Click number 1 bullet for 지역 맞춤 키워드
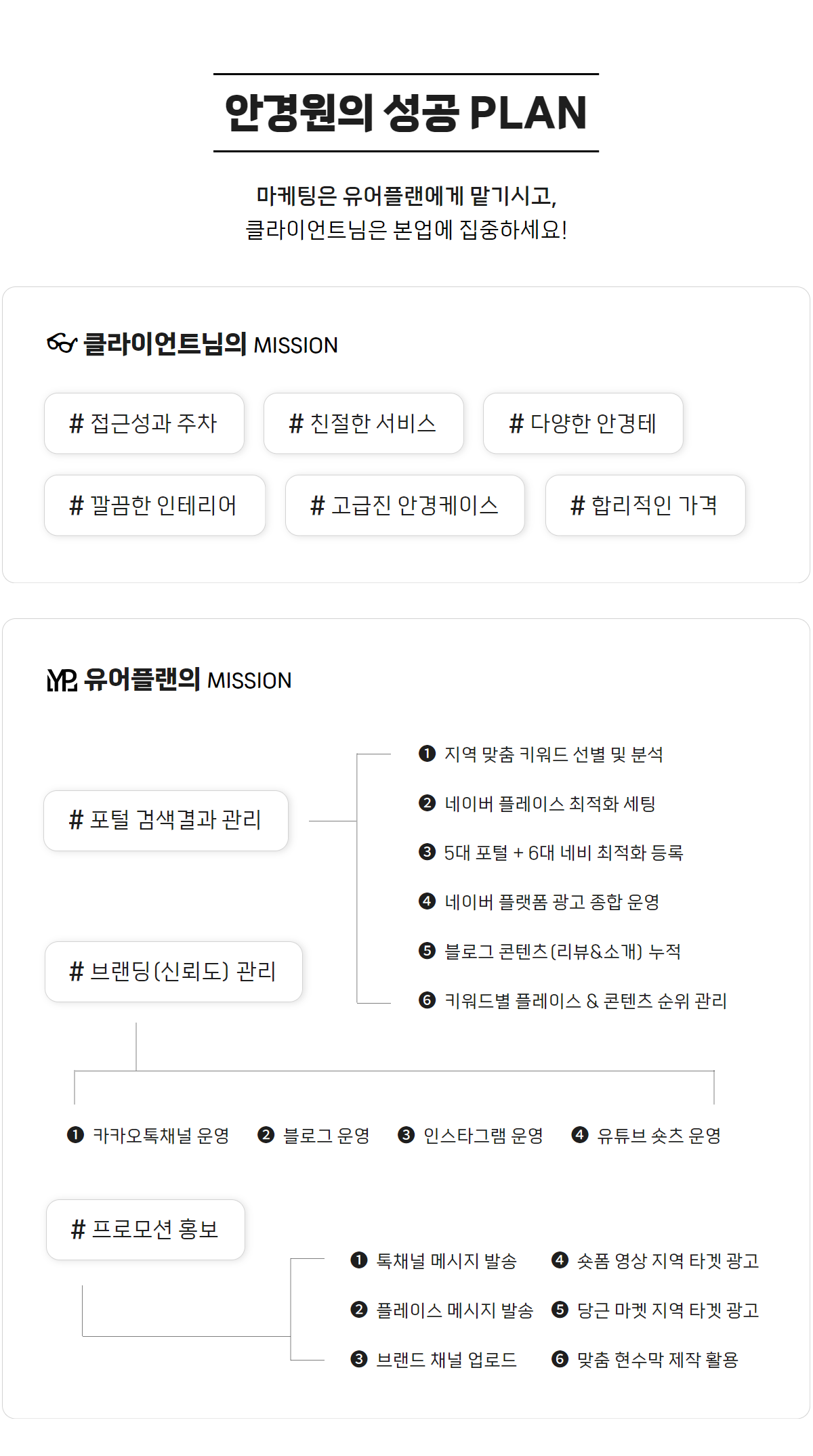 427,753
